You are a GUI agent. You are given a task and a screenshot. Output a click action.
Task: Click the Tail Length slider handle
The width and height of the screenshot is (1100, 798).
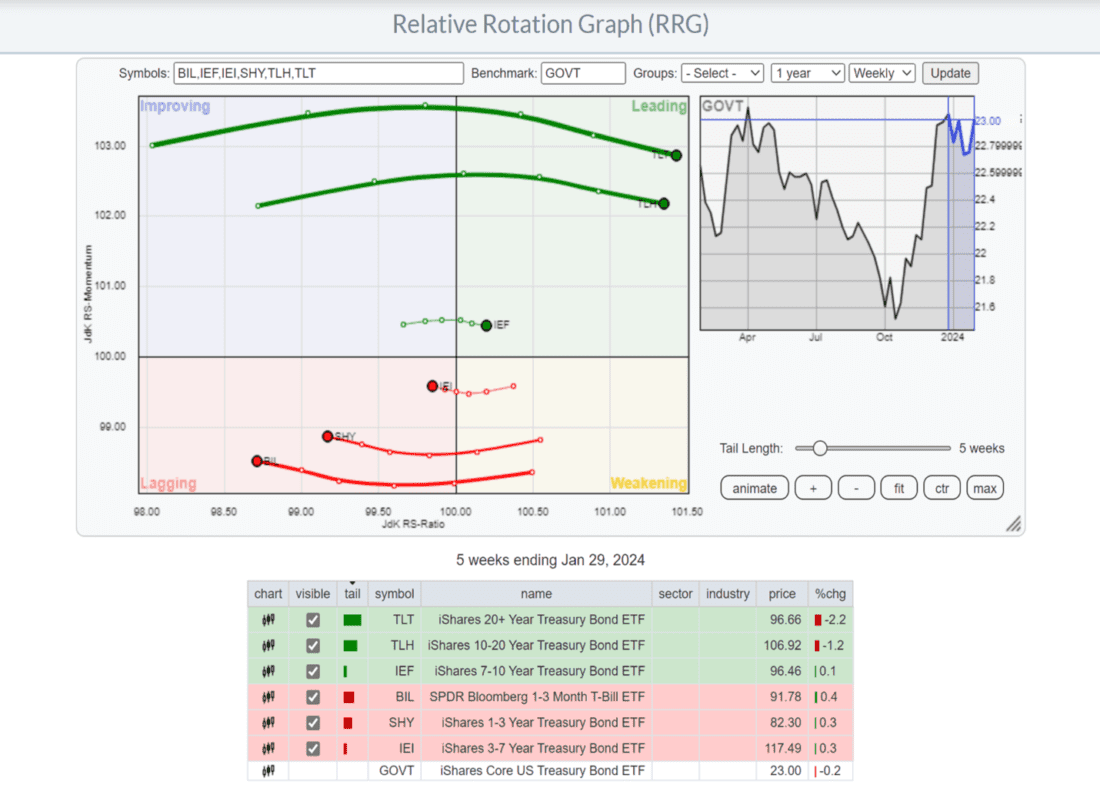coord(819,448)
